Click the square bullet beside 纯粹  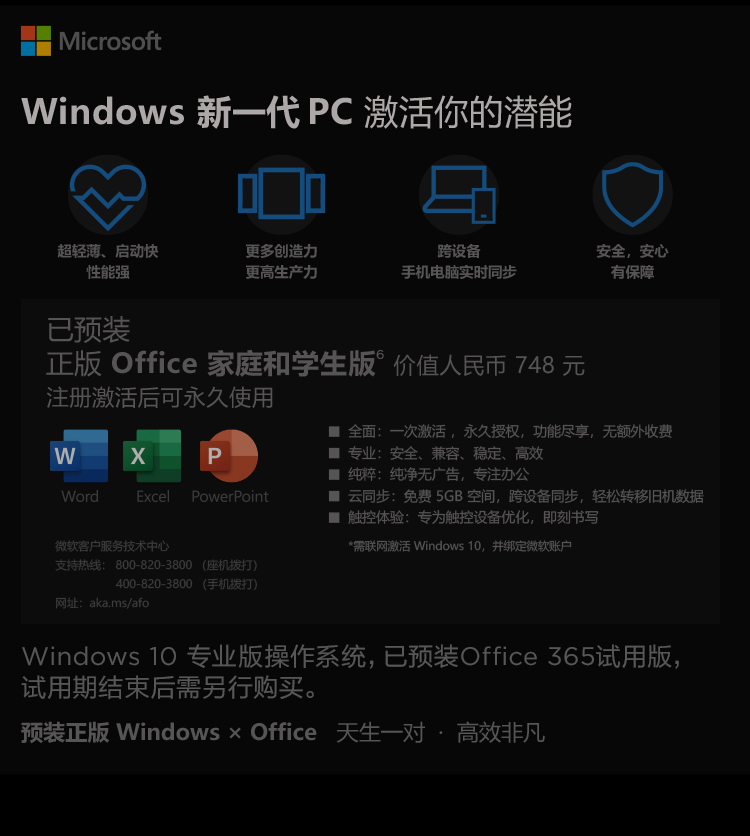[x=334, y=475]
